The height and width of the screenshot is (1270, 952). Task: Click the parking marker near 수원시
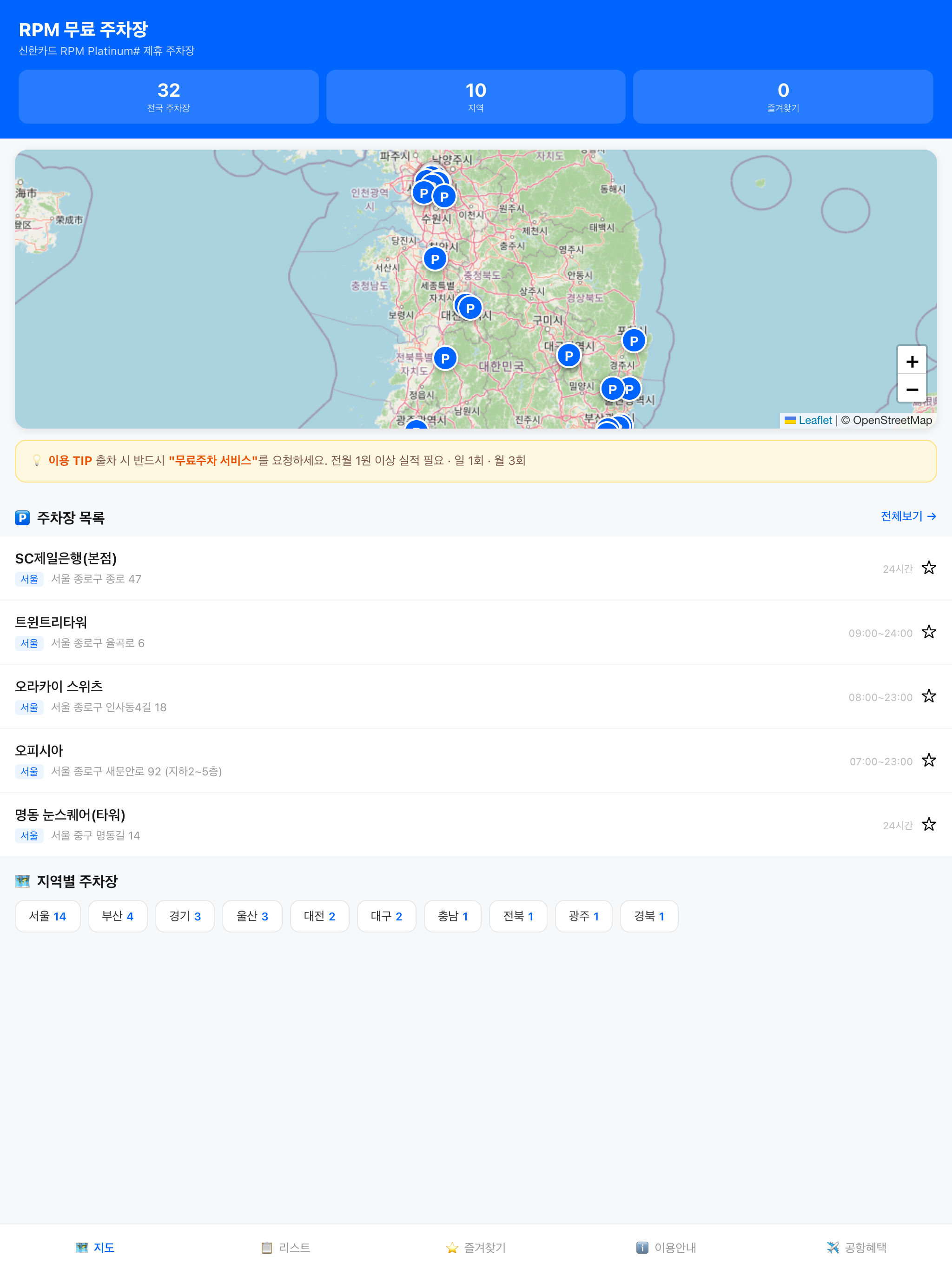[444, 196]
